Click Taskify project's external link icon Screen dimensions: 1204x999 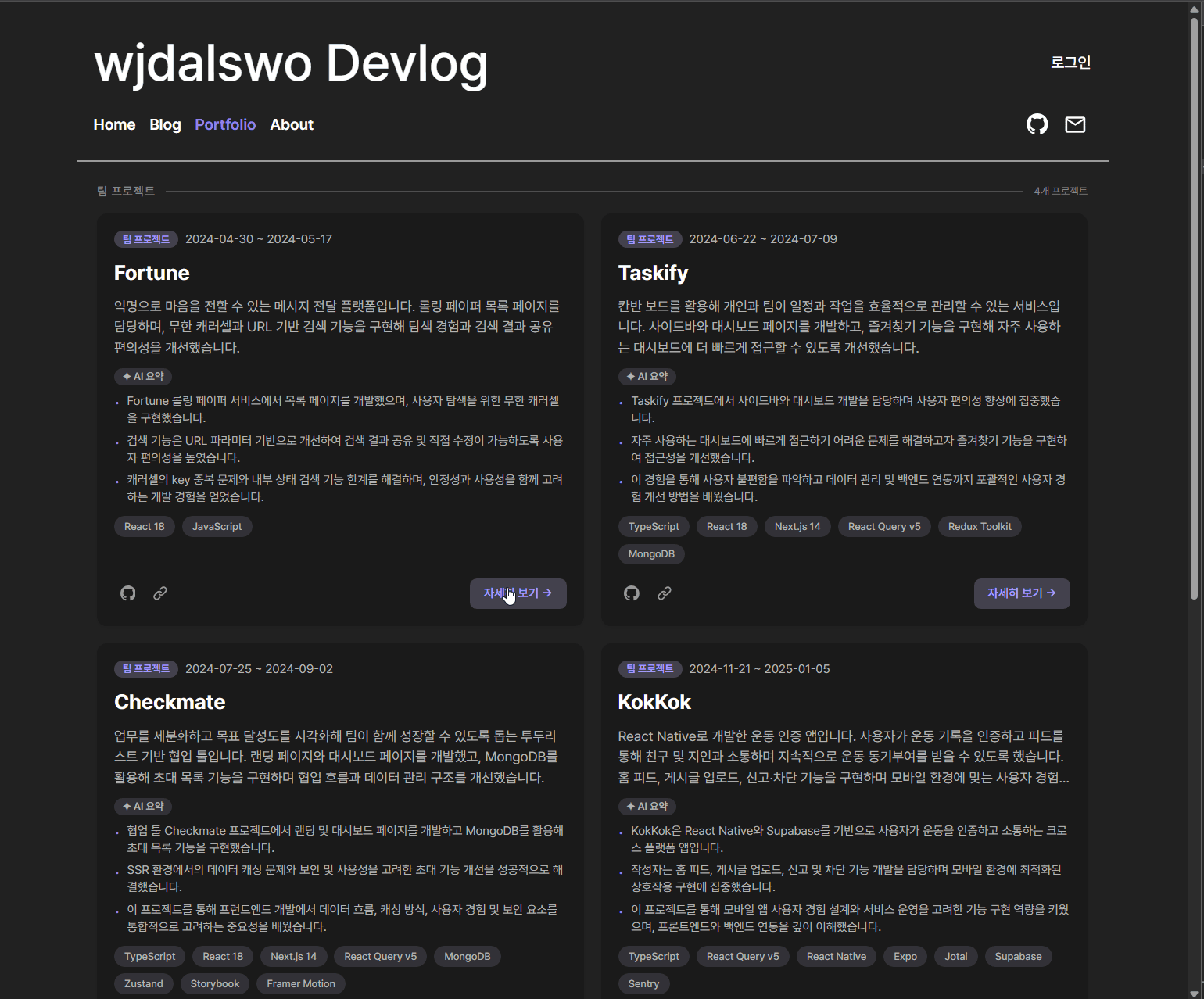[665, 593]
